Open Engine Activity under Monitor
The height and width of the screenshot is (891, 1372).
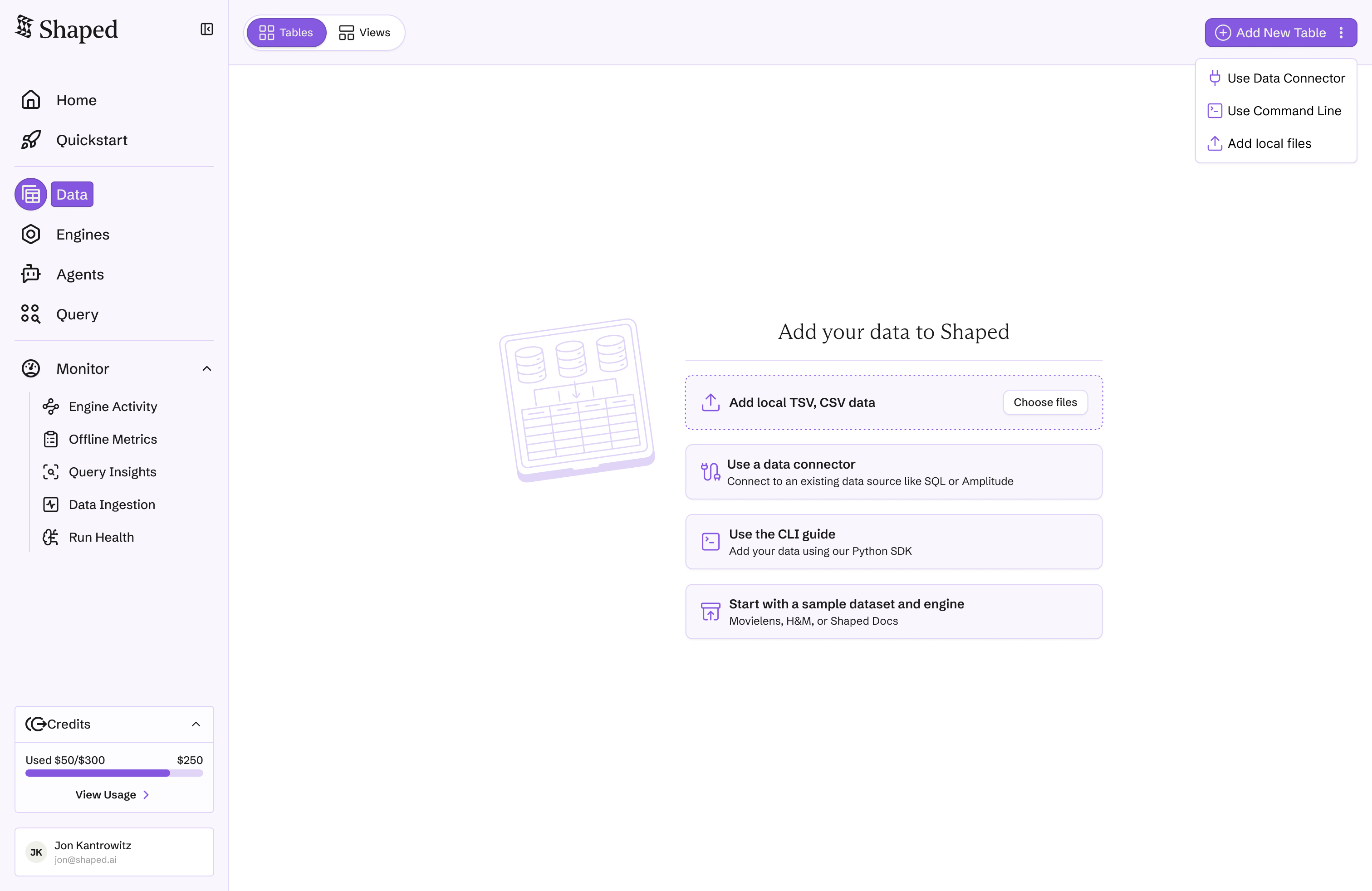click(113, 406)
